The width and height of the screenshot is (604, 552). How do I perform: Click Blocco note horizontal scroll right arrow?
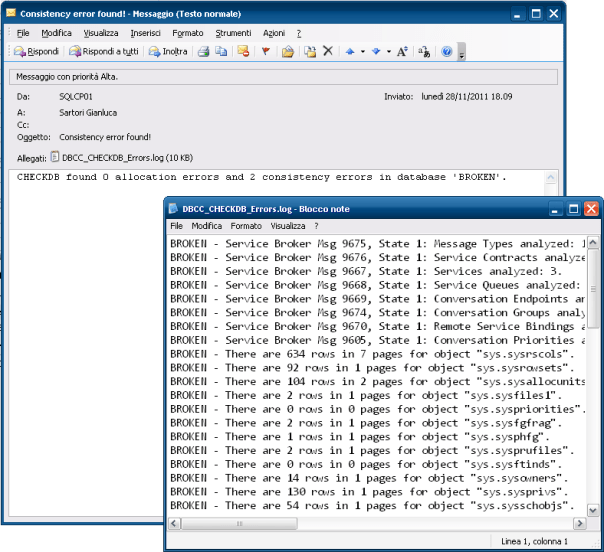(x=580, y=523)
